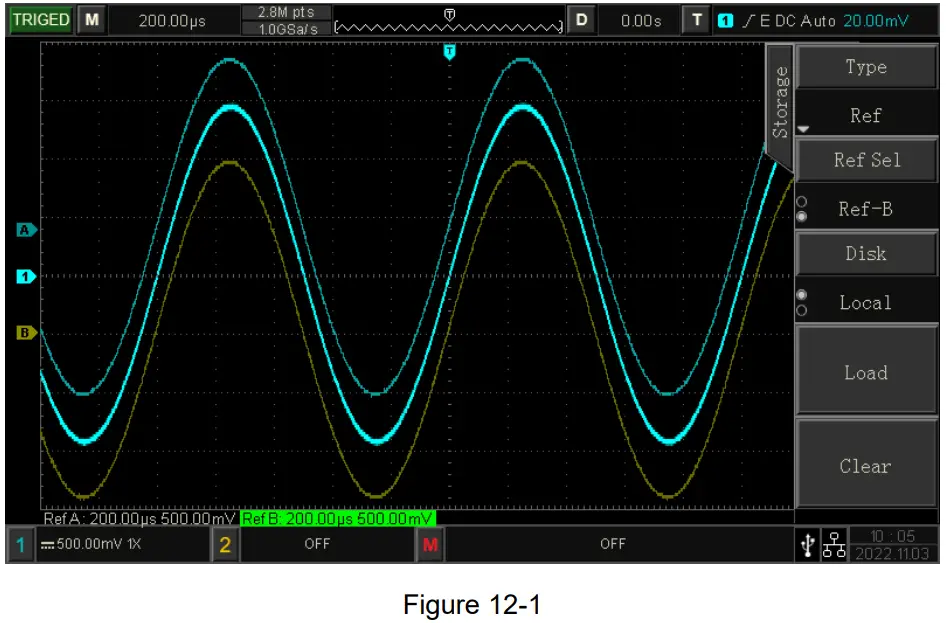This screenshot has height=623, width=946.
Task: Click the waveform position bar at the top
Action: click(x=450, y=18)
